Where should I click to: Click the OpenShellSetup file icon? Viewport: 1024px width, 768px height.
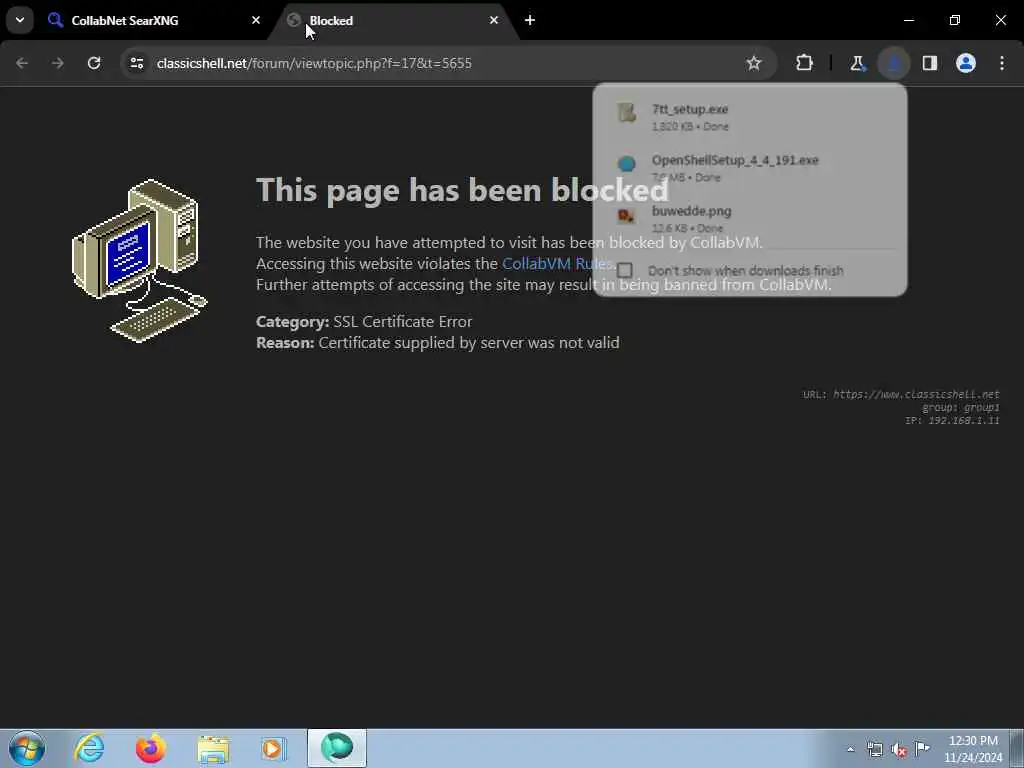click(627, 163)
